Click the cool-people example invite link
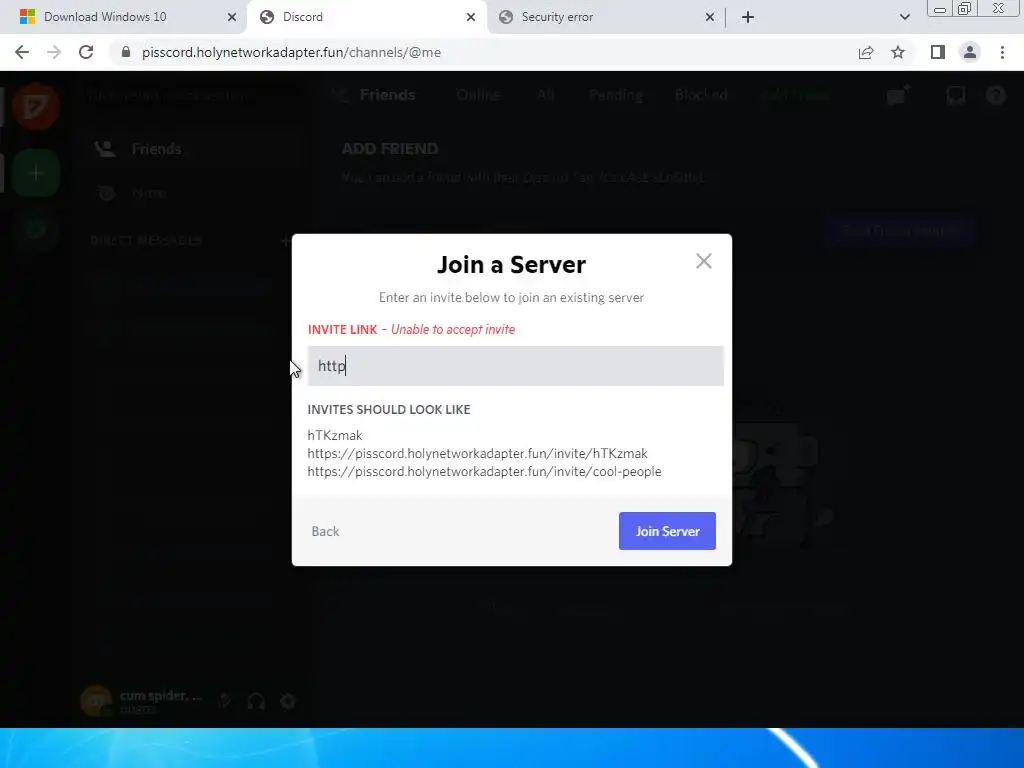The height and width of the screenshot is (768, 1024). pyautogui.click(x=484, y=472)
